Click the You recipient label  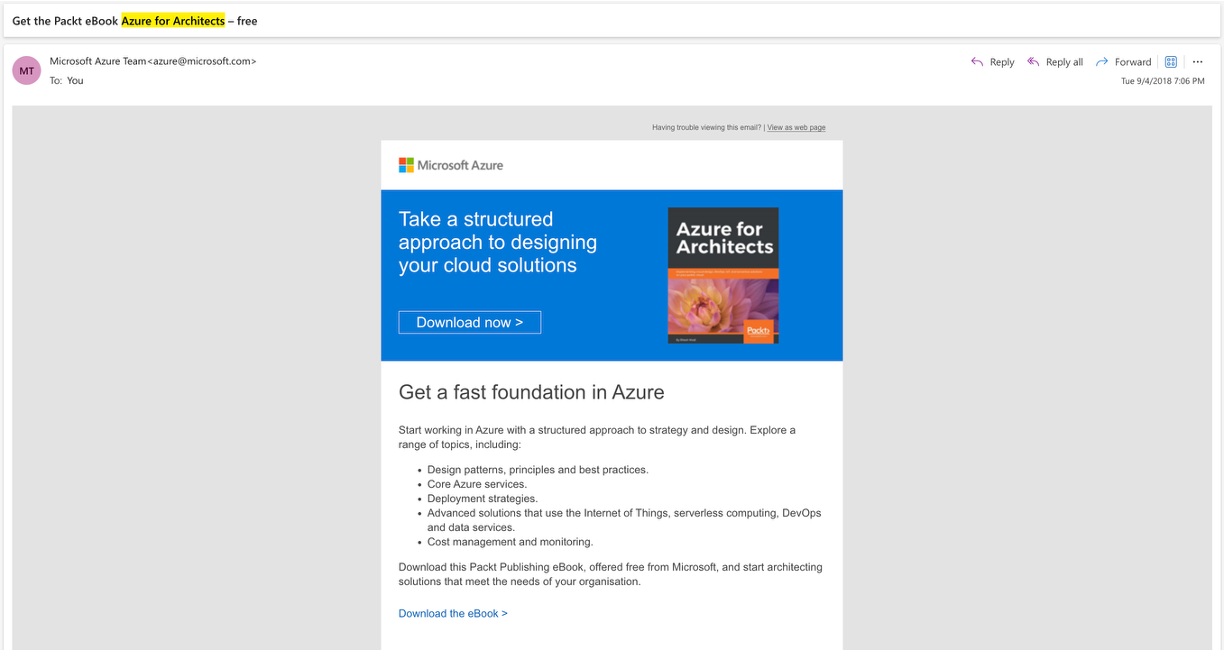point(75,80)
